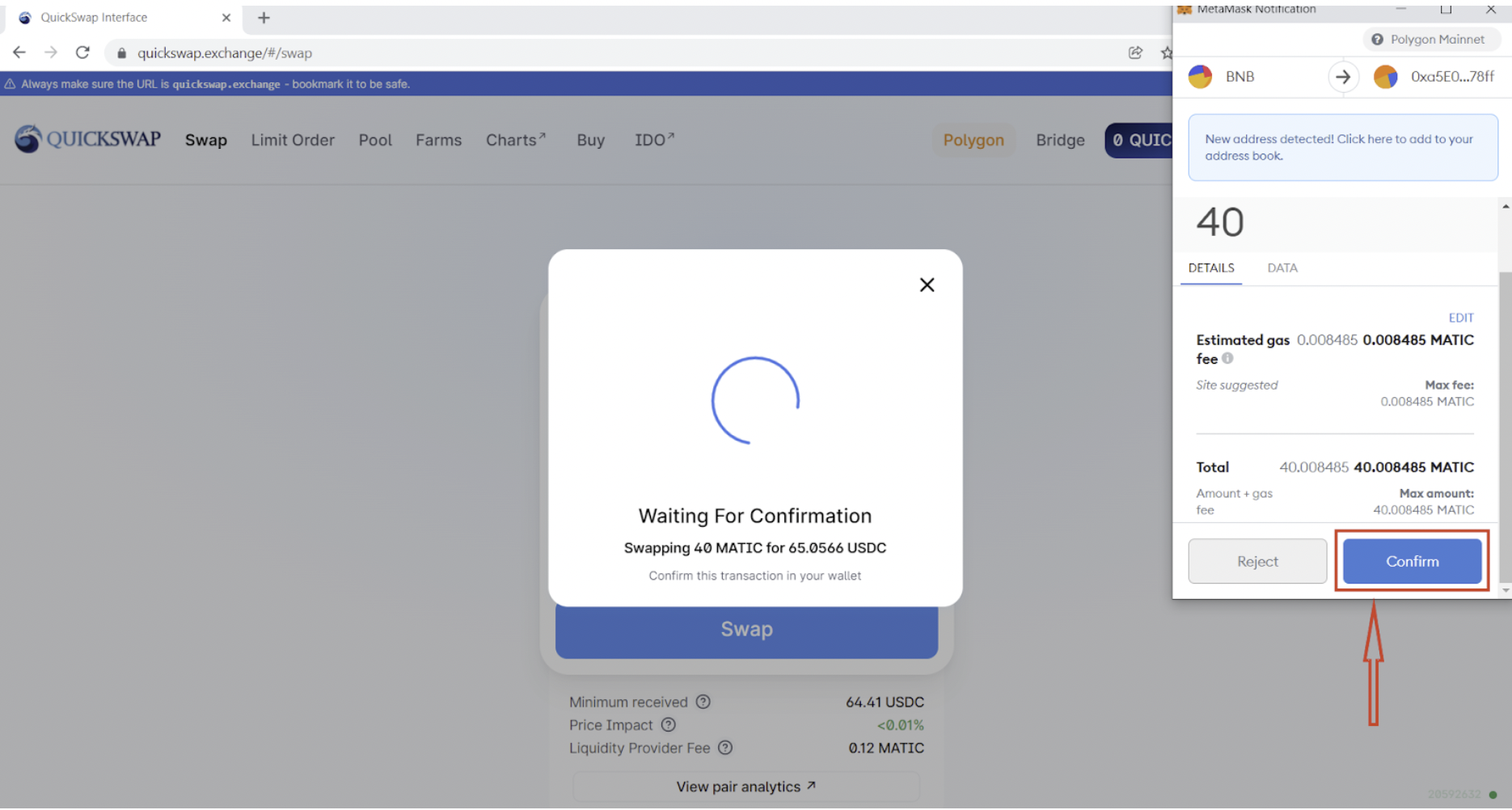Click the Polygon Mainnet network indicator
1512x810 pixels.
[x=1431, y=39]
